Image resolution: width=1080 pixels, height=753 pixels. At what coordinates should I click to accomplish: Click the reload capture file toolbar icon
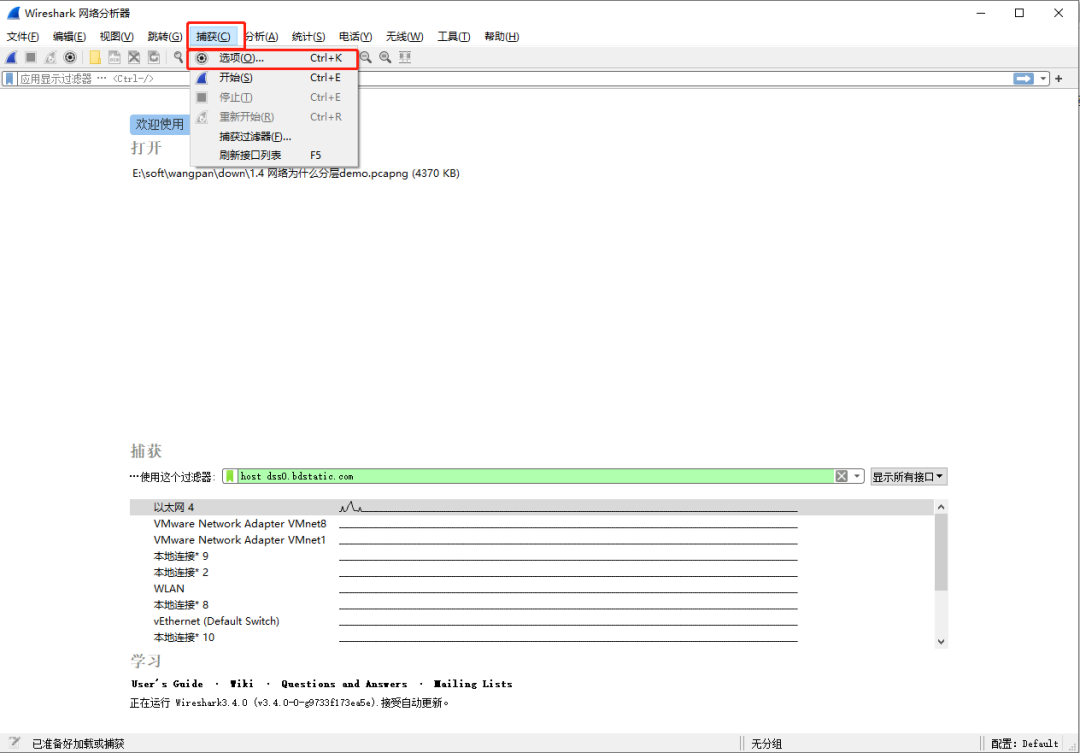tap(154, 57)
